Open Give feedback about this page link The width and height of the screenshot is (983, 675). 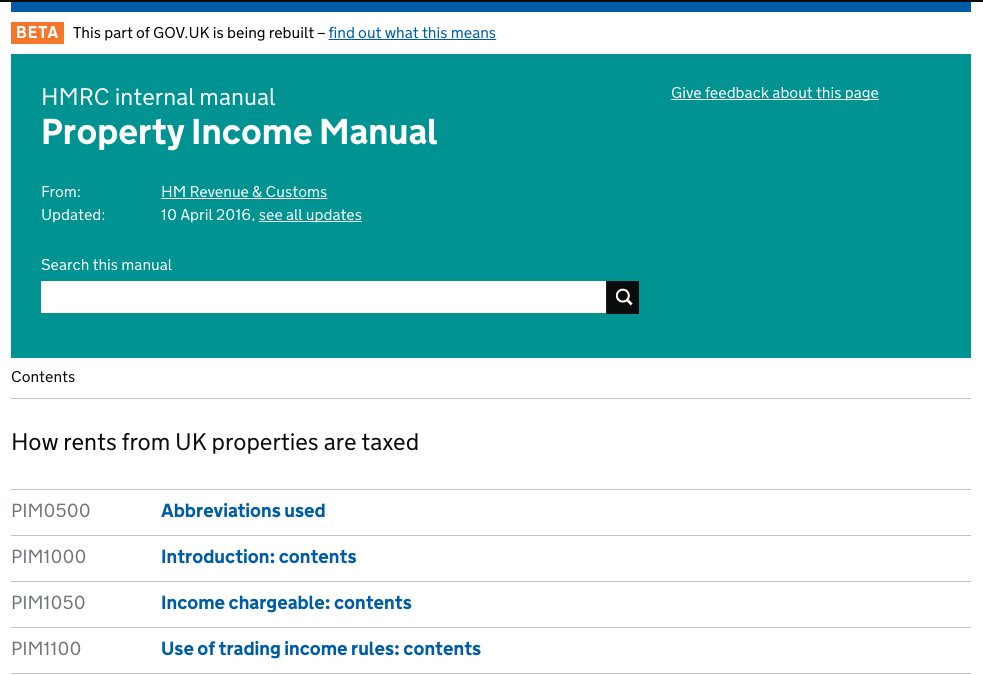(775, 93)
